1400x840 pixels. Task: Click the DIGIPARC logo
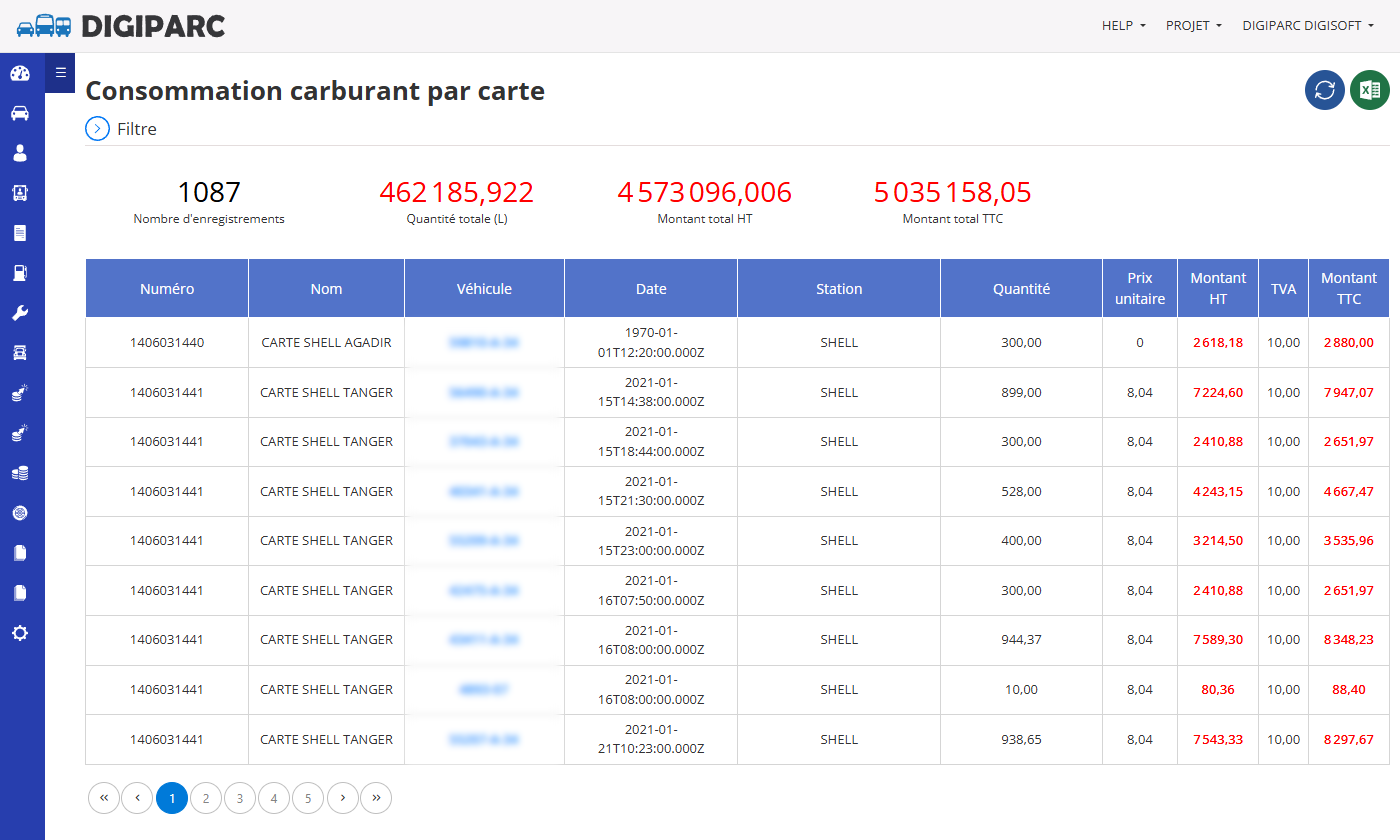(121, 26)
